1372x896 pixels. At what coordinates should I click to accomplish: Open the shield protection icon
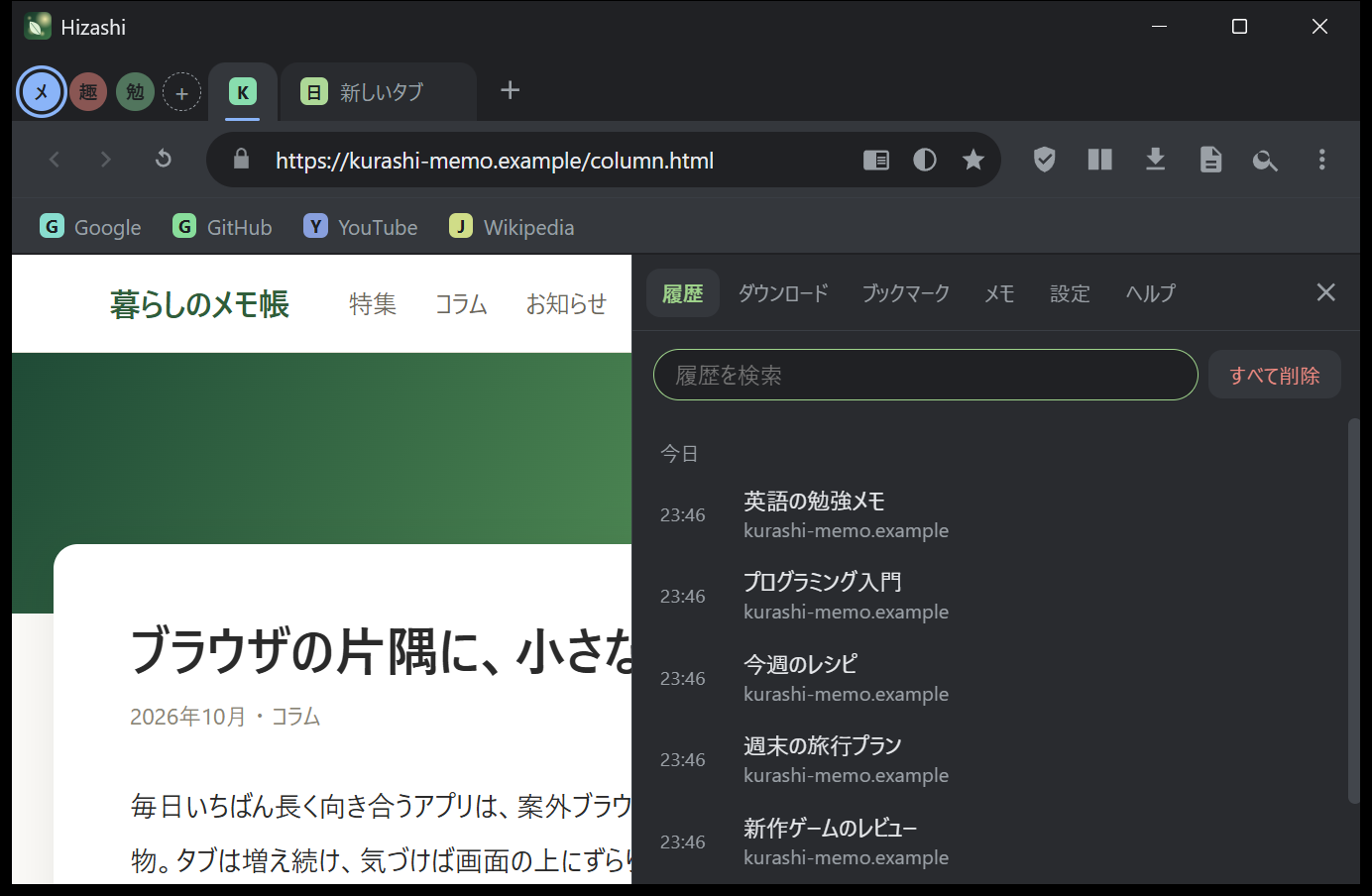(1044, 160)
